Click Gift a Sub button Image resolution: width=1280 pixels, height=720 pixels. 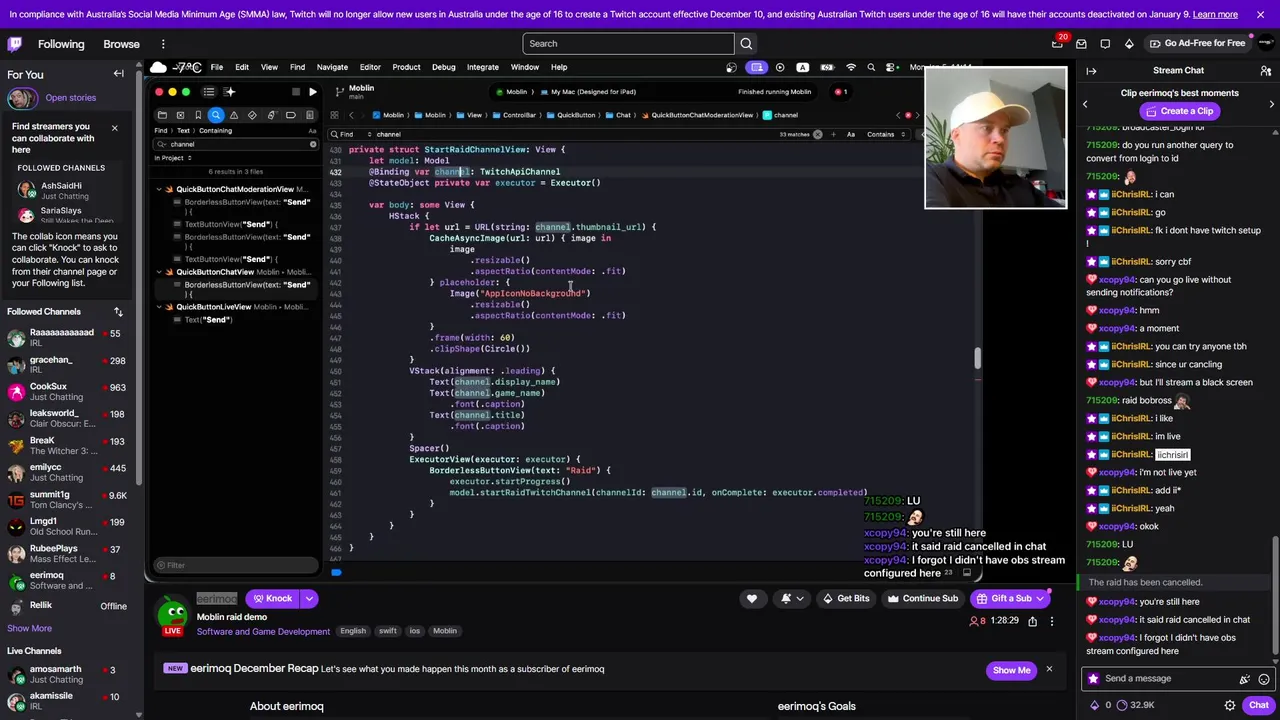tap(1008, 599)
